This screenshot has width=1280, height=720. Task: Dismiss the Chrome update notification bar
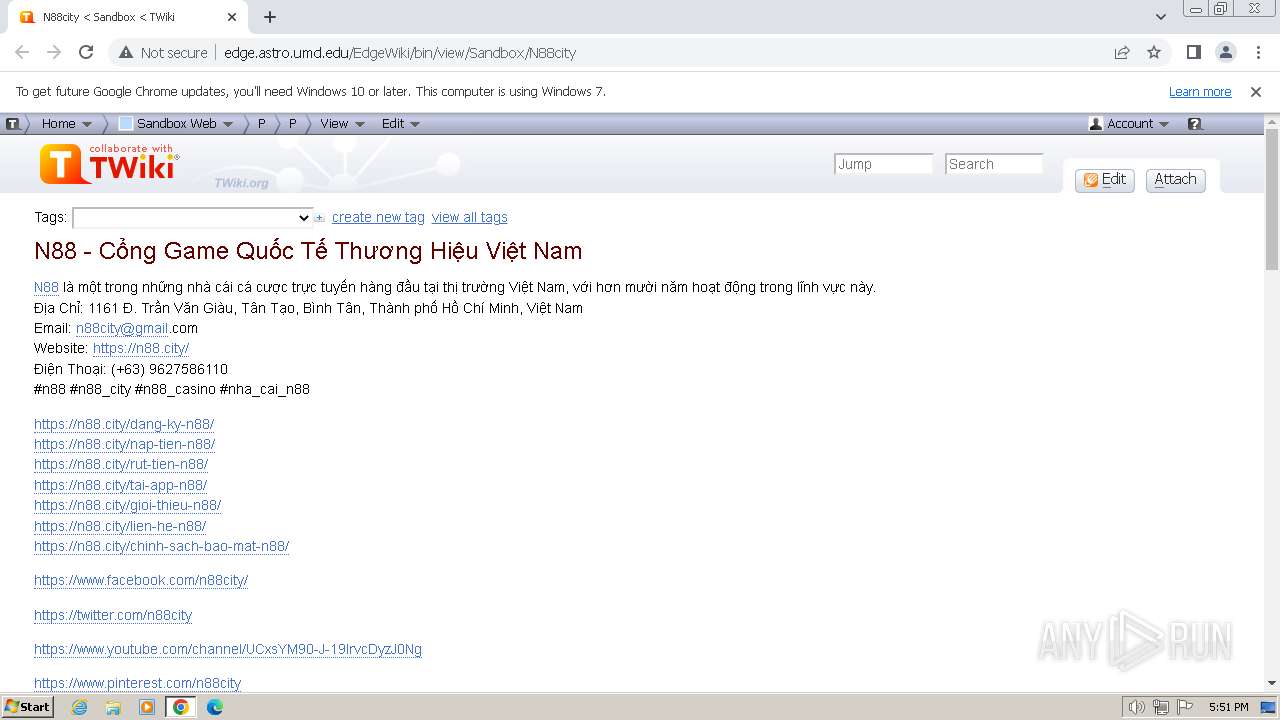[x=1256, y=92]
